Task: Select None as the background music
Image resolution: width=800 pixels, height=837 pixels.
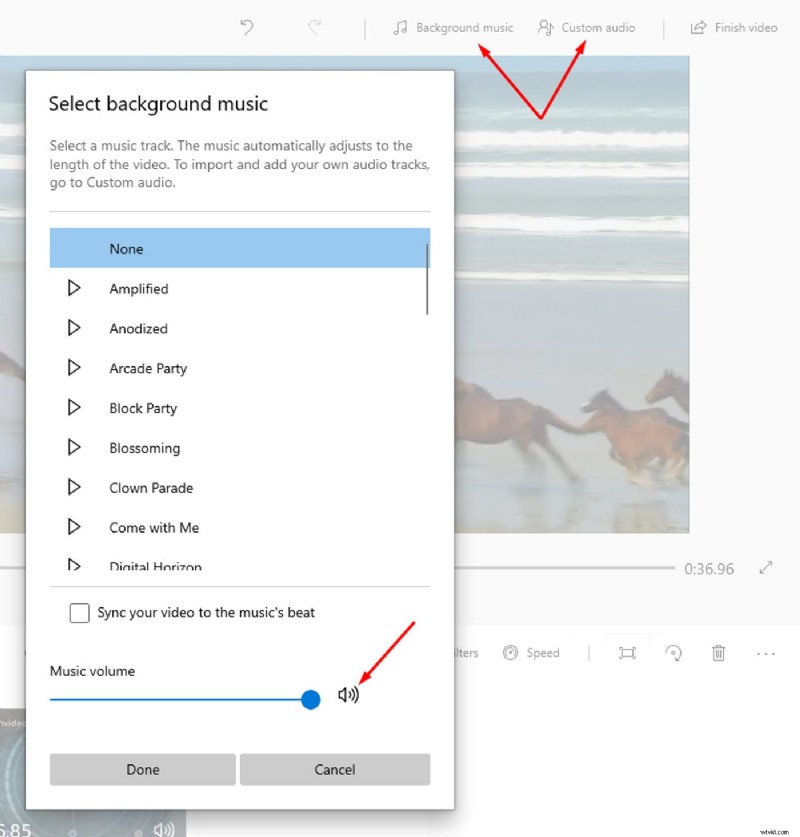Action: pyautogui.click(x=126, y=248)
